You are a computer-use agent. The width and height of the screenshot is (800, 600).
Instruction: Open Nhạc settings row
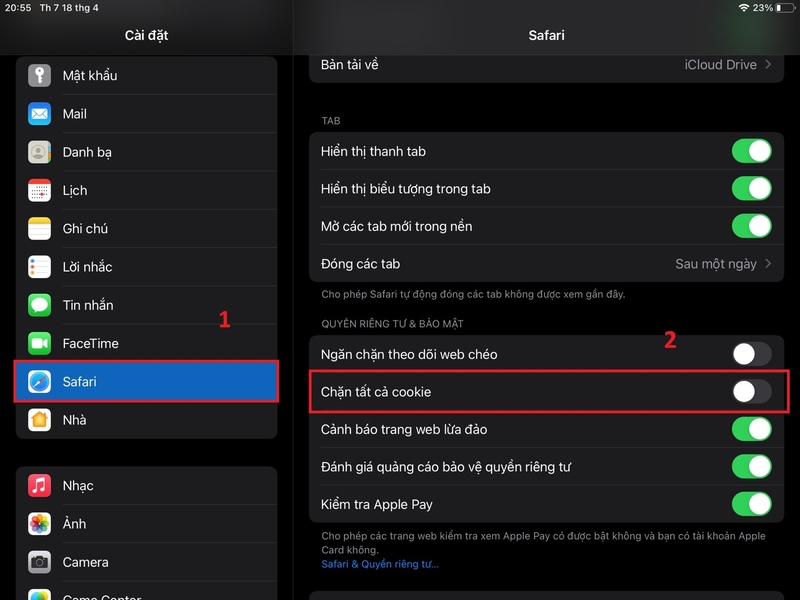pyautogui.click(x=146, y=486)
